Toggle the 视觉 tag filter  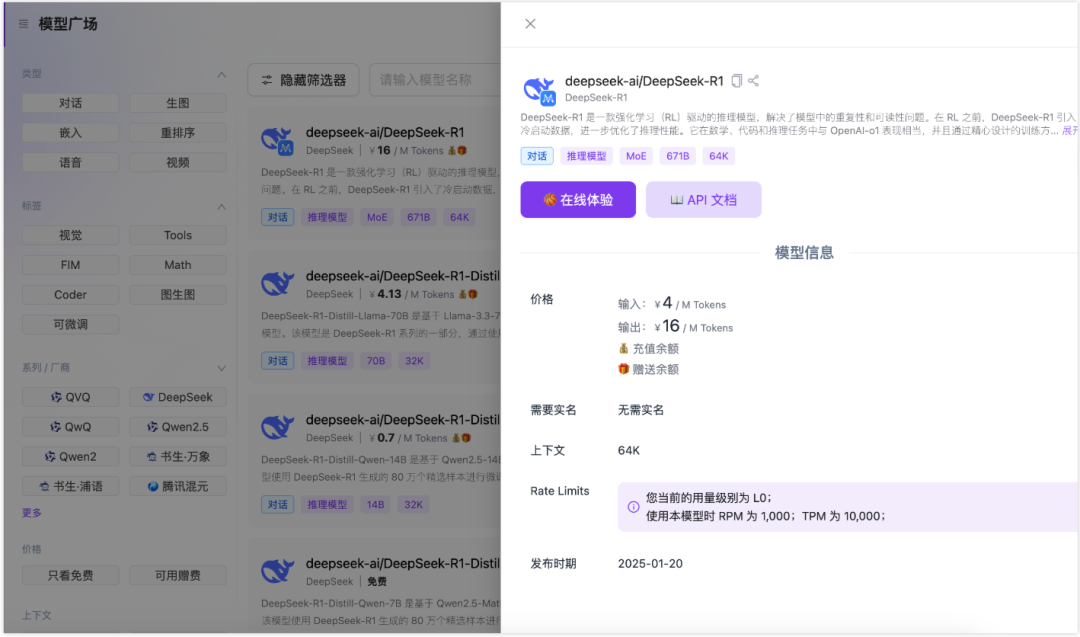click(70, 236)
